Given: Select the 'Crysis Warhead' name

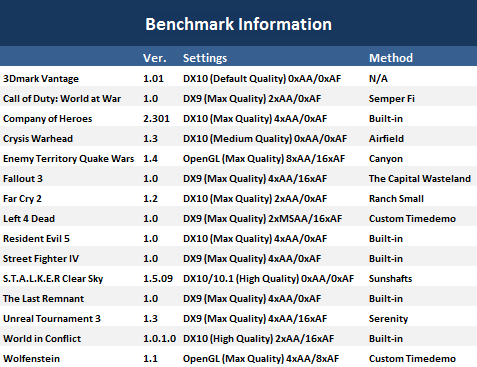Looking at the screenshot, I should pos(38,139).
